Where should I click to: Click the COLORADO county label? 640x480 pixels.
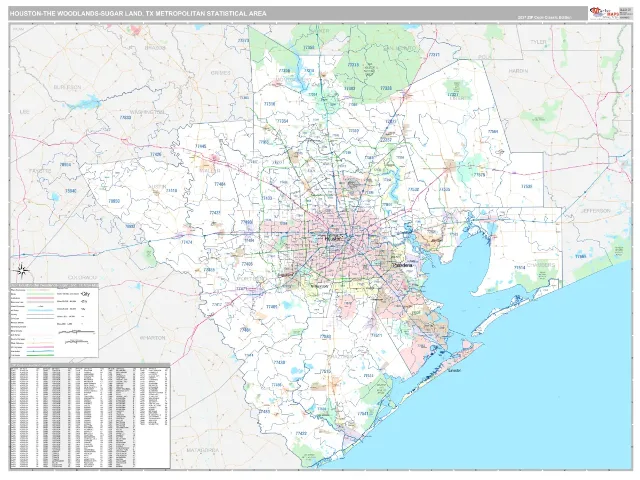click(x=83, y=277)
